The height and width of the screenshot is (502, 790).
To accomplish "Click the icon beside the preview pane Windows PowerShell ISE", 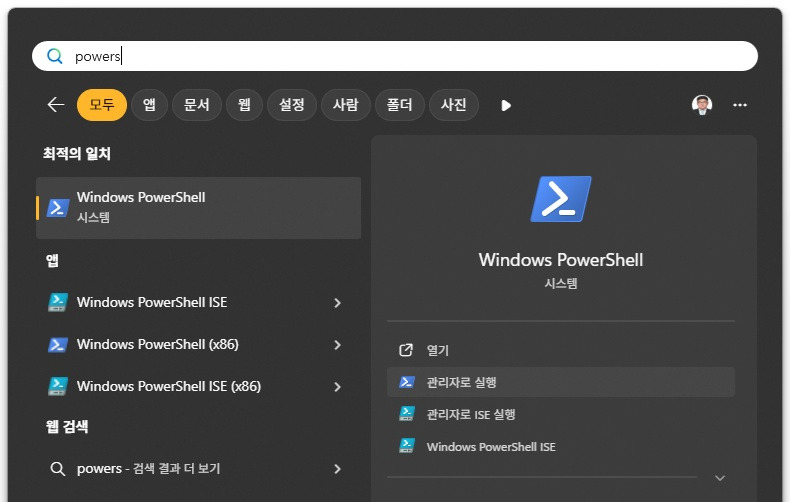I will pyautogui.click(x=407, y=446).
